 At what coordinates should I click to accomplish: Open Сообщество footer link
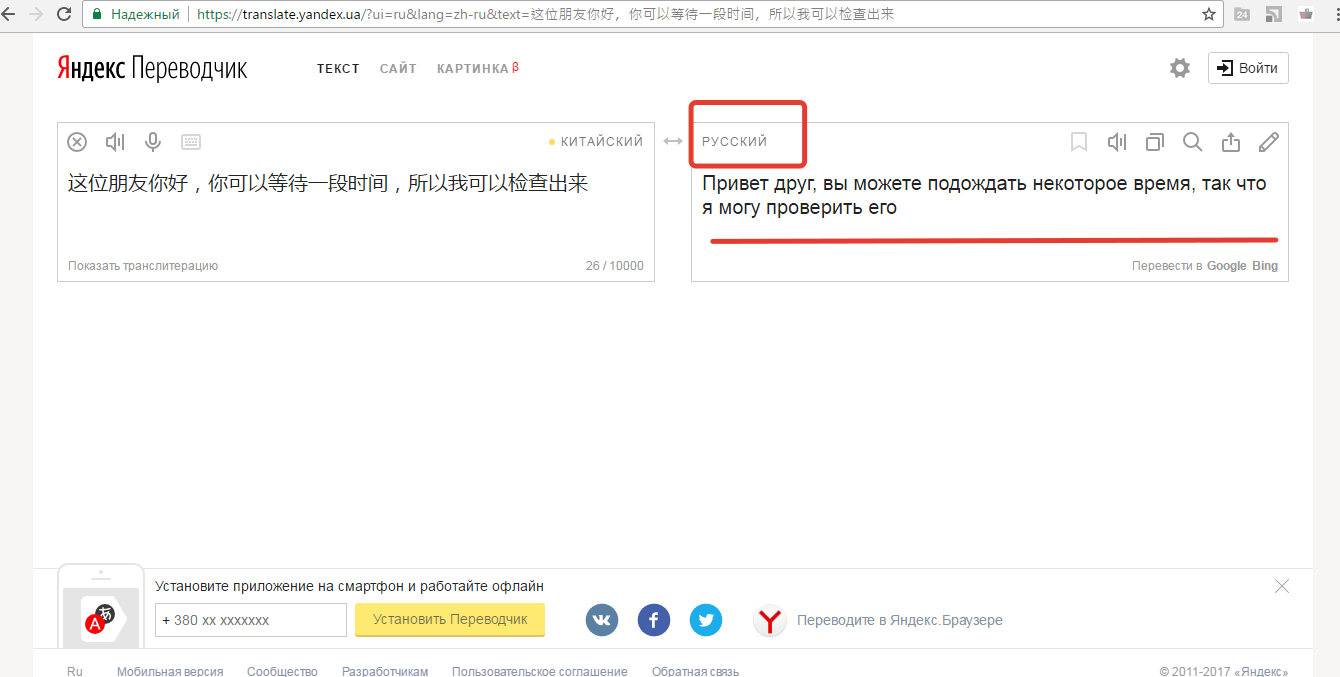point(282,672)
